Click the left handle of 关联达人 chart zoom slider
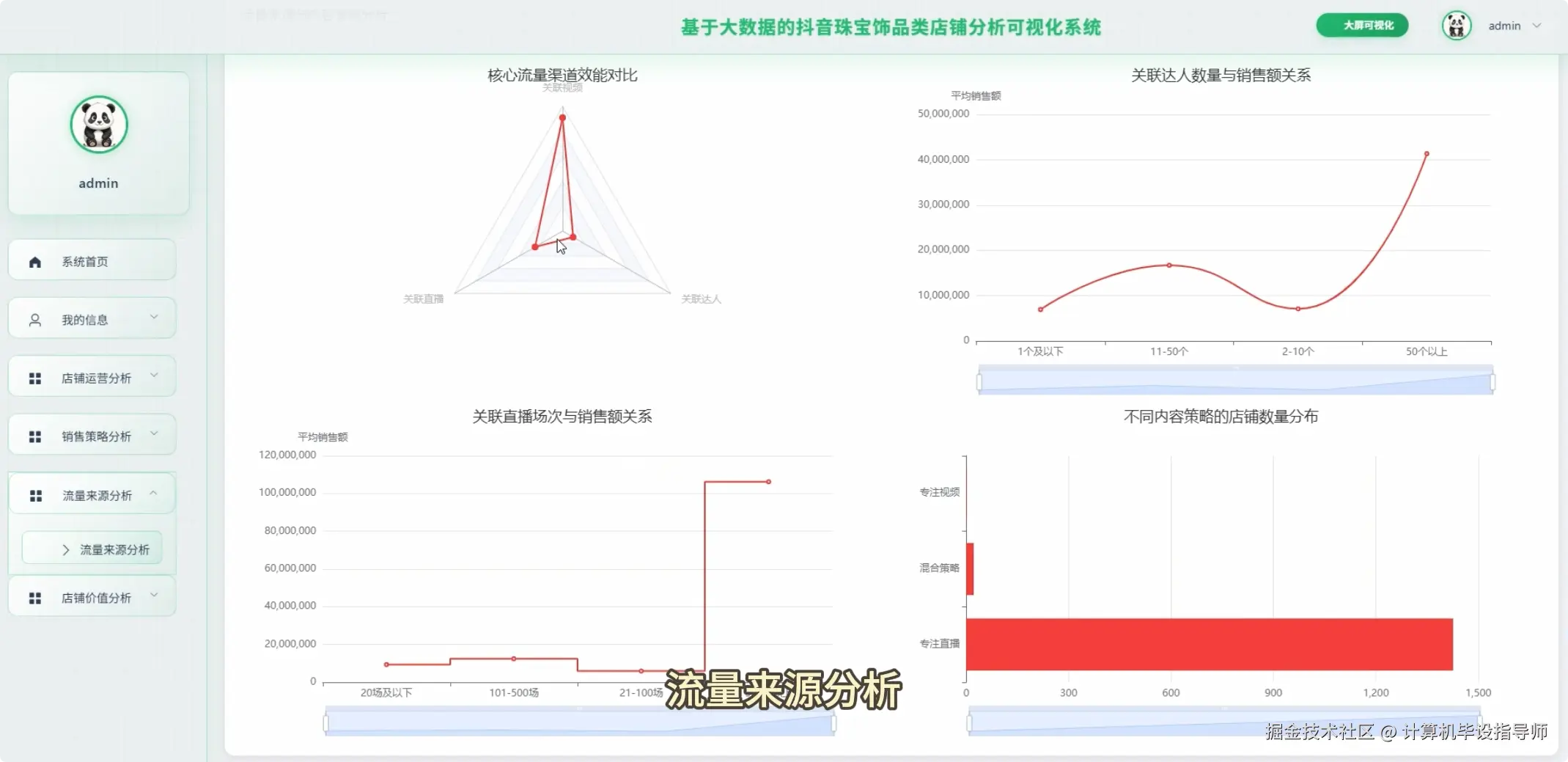Screen dimensions: 1568x762 [x=979, y=382]
